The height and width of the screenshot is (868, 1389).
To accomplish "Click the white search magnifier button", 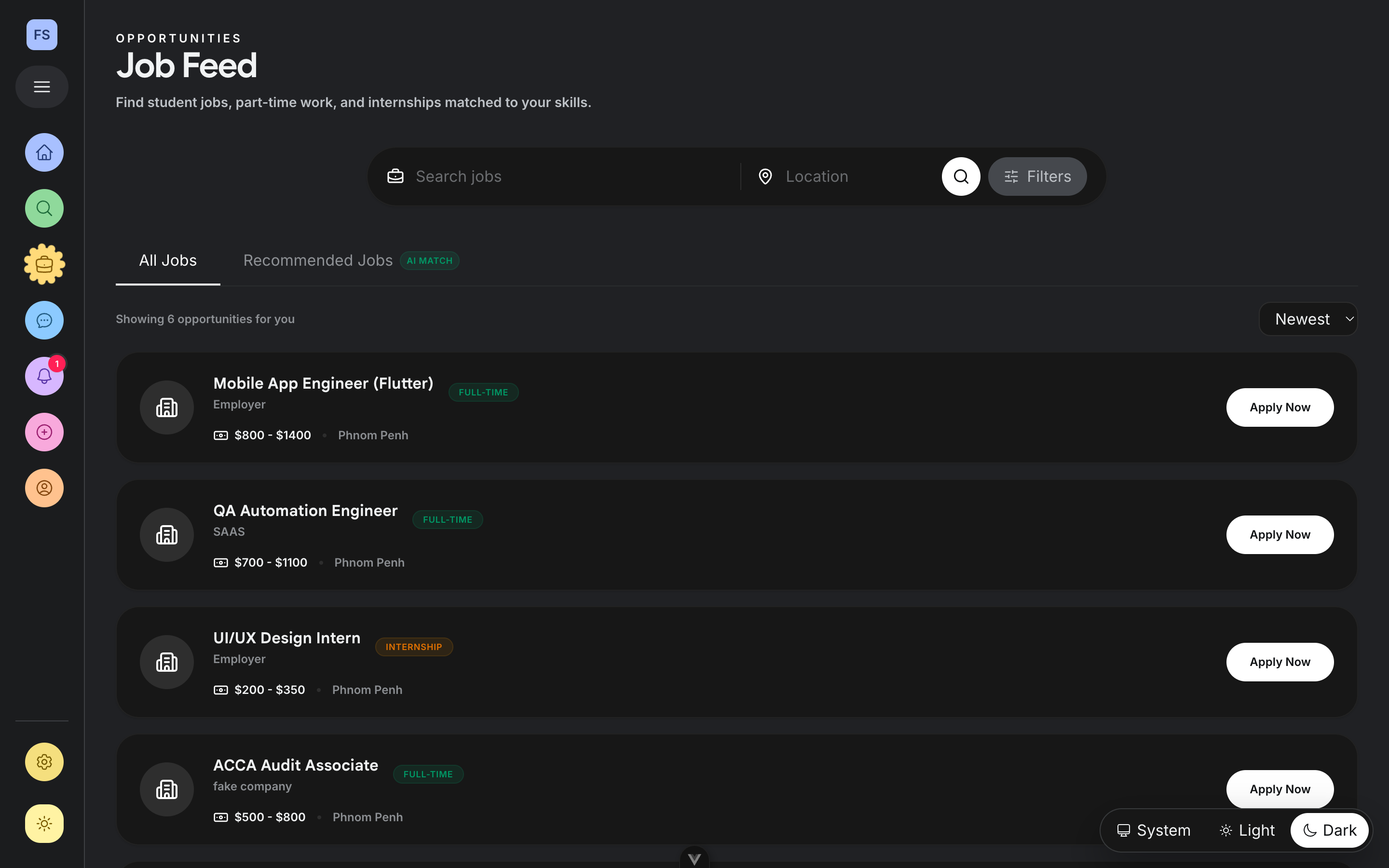I will (x=961, y=176).
